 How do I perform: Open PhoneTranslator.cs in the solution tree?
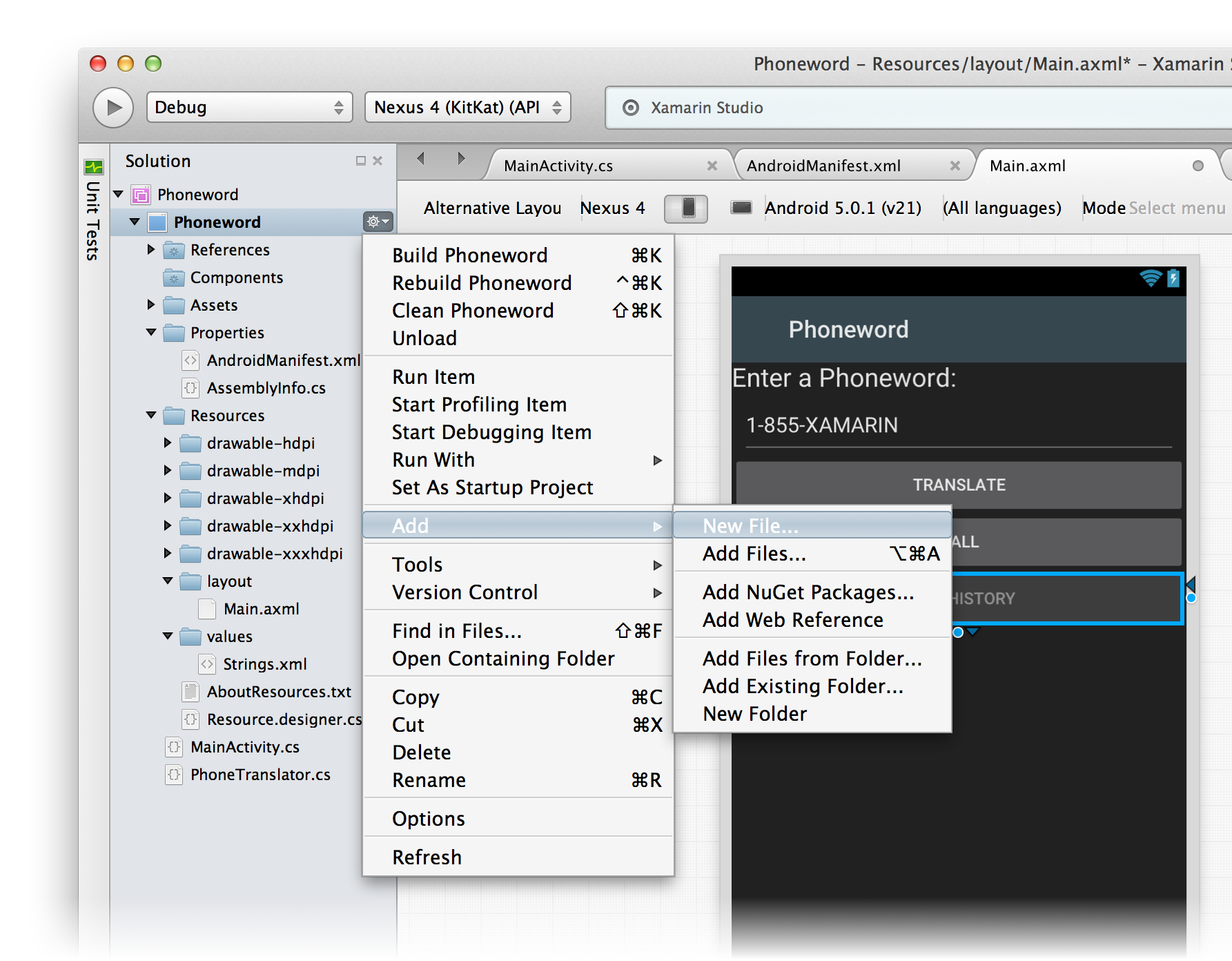[x=260, y=775]
